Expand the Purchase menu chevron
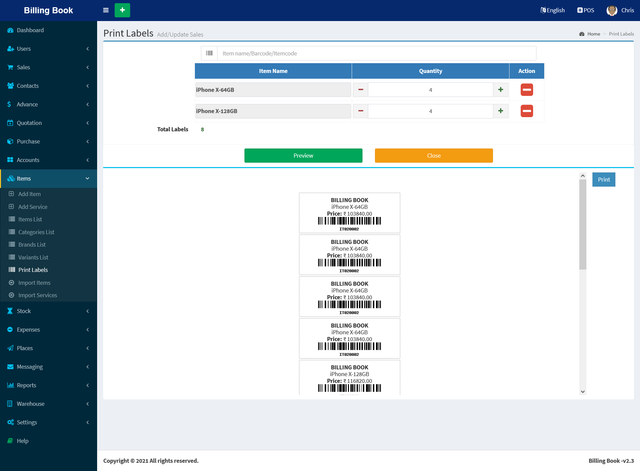The height and width of the screenshot is (471, 640). pos(87,142)
